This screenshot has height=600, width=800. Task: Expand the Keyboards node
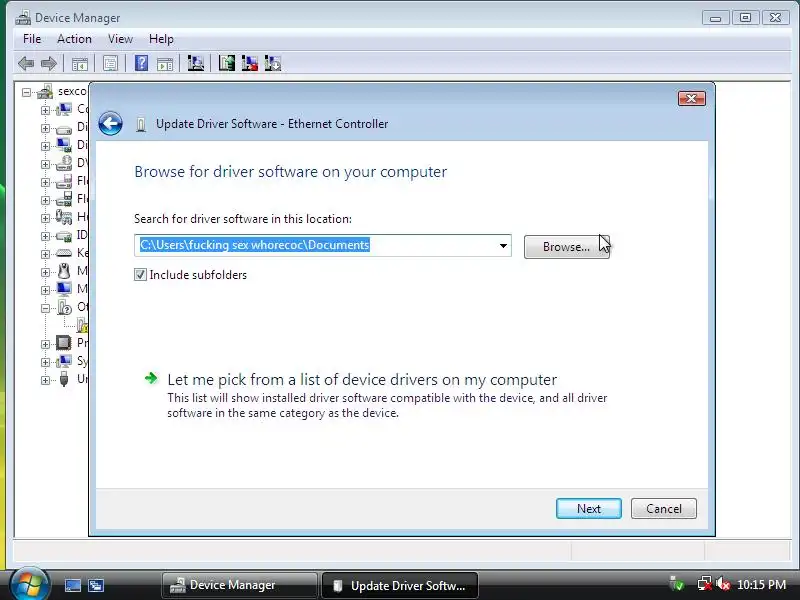[45, 254]
